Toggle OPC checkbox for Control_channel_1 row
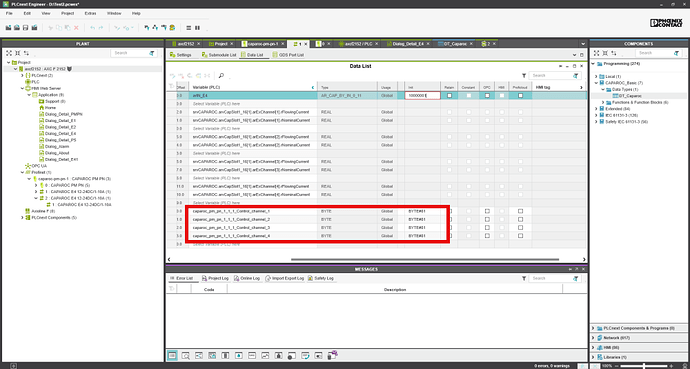 click(x=487, y=211)
